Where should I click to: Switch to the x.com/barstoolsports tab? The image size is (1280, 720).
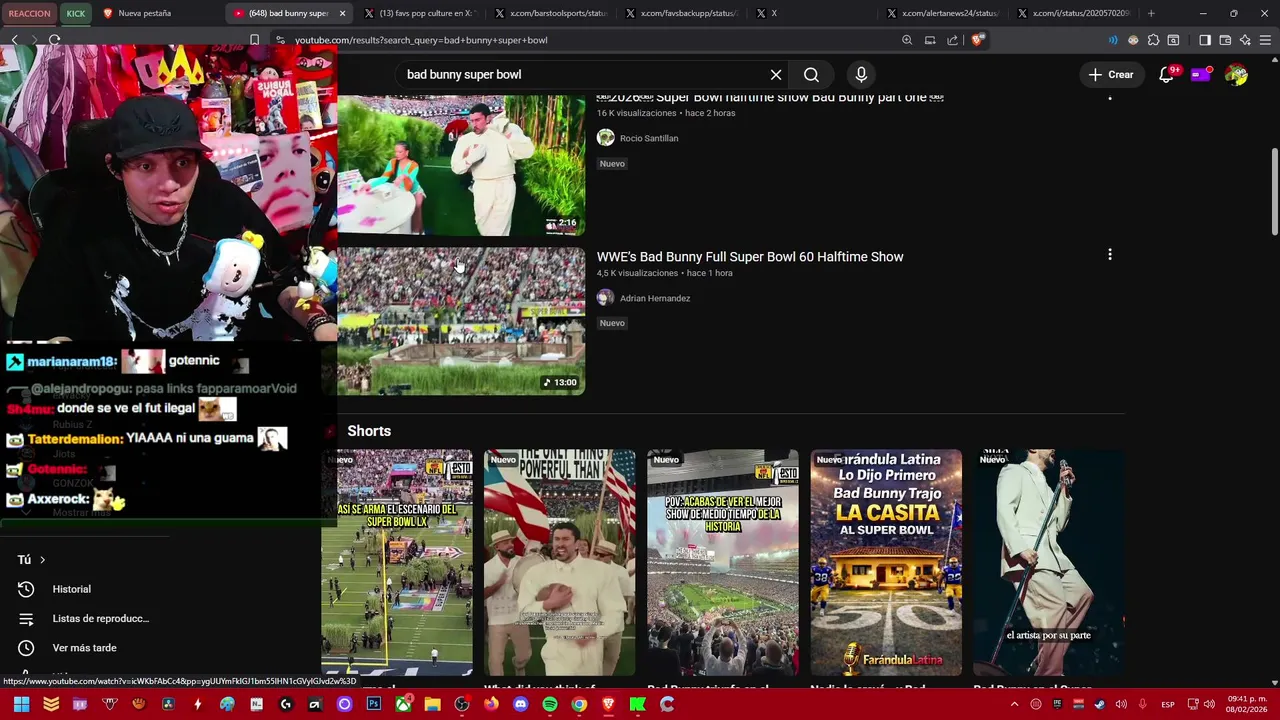[x=551, y=13]
